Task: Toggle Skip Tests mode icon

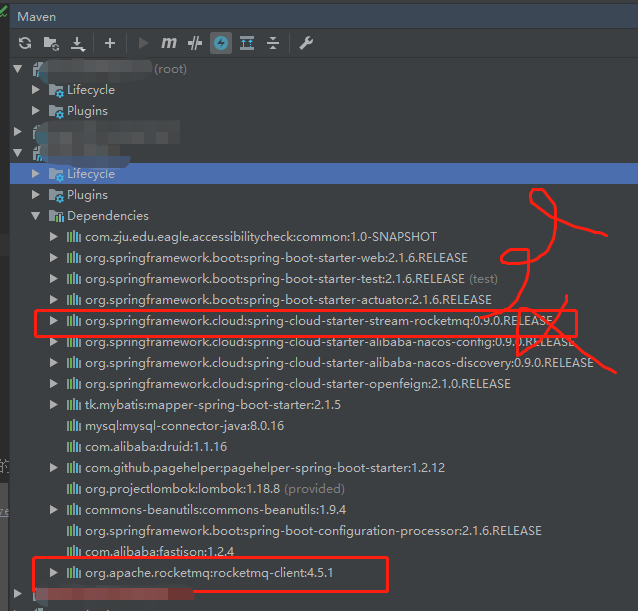Action: point(194,43)
